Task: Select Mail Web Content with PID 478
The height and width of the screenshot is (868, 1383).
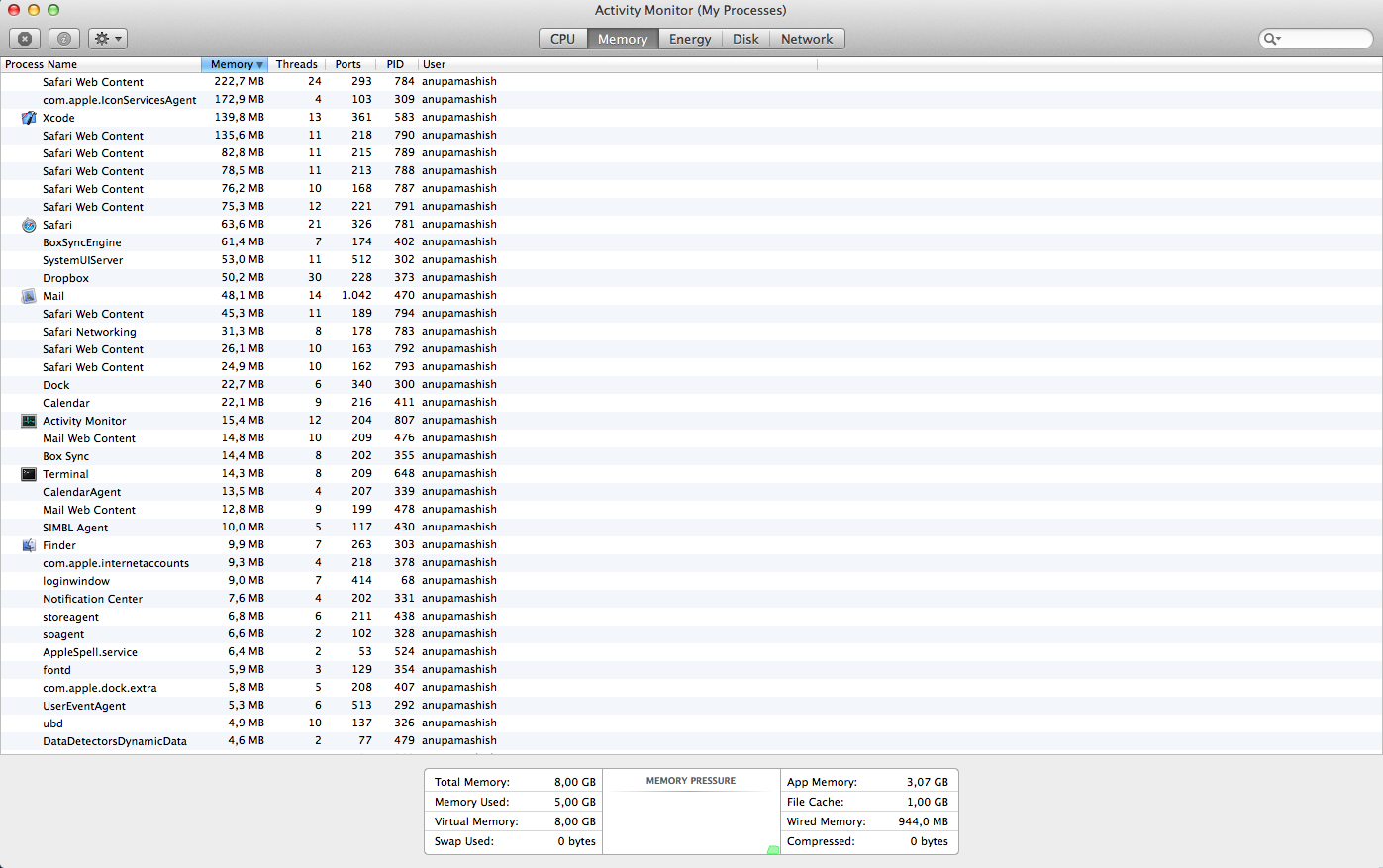Action: click(691, 510)
